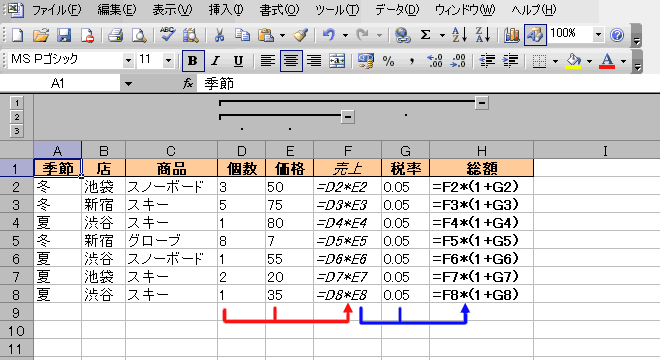Cut selection with the scissors icon
Image resolution: width=660 pixels, height=360 pixels.
tap(219, 35)
